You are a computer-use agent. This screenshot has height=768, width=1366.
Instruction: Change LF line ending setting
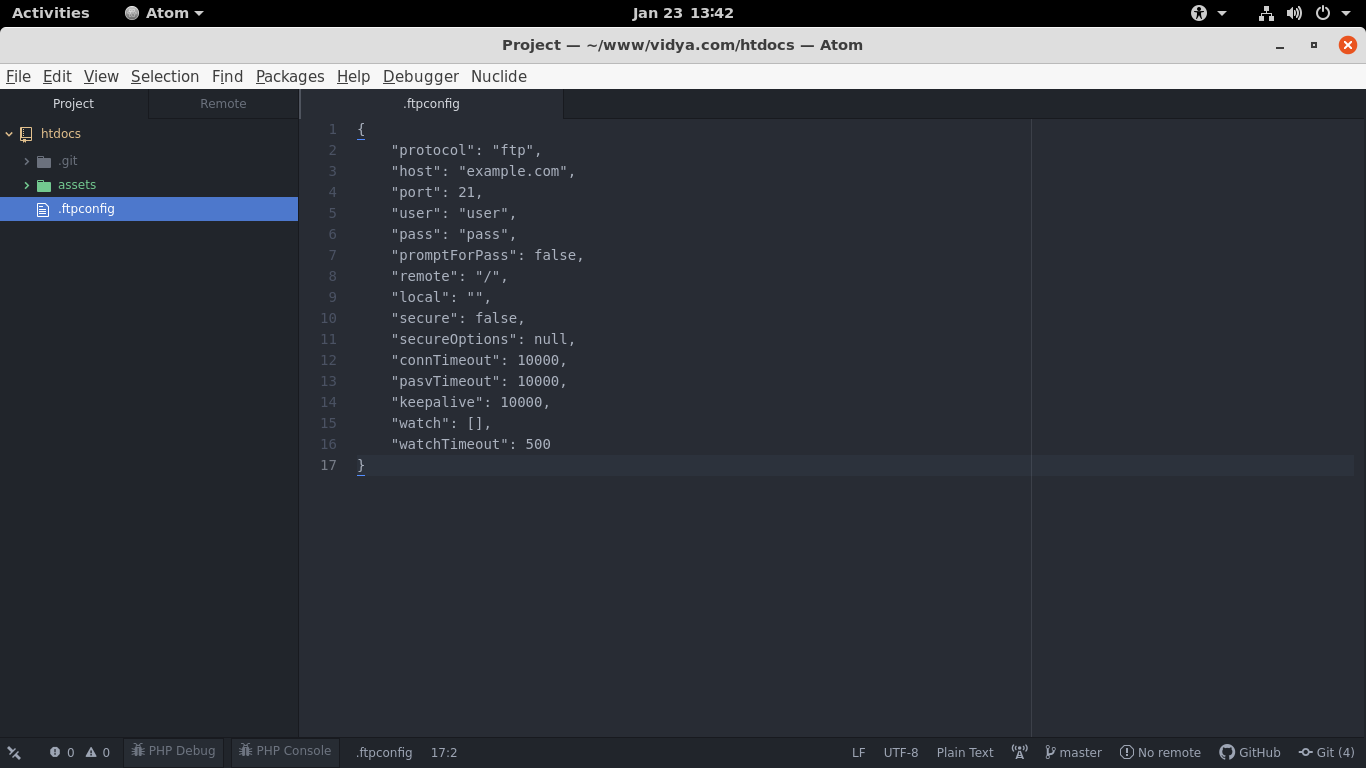859,753
